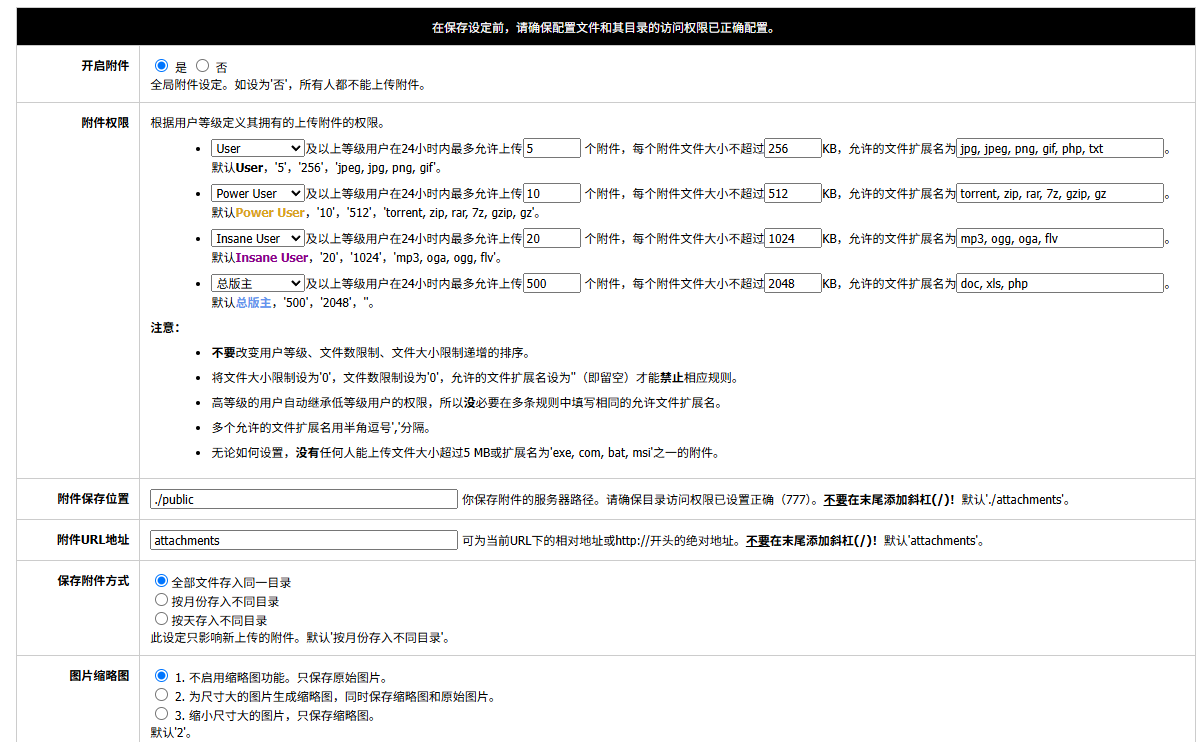The height and width of the screenshot is (742, 1197).
Task: Open the User class dropdown
Action: pyautogui.click(x=257, y=149)
